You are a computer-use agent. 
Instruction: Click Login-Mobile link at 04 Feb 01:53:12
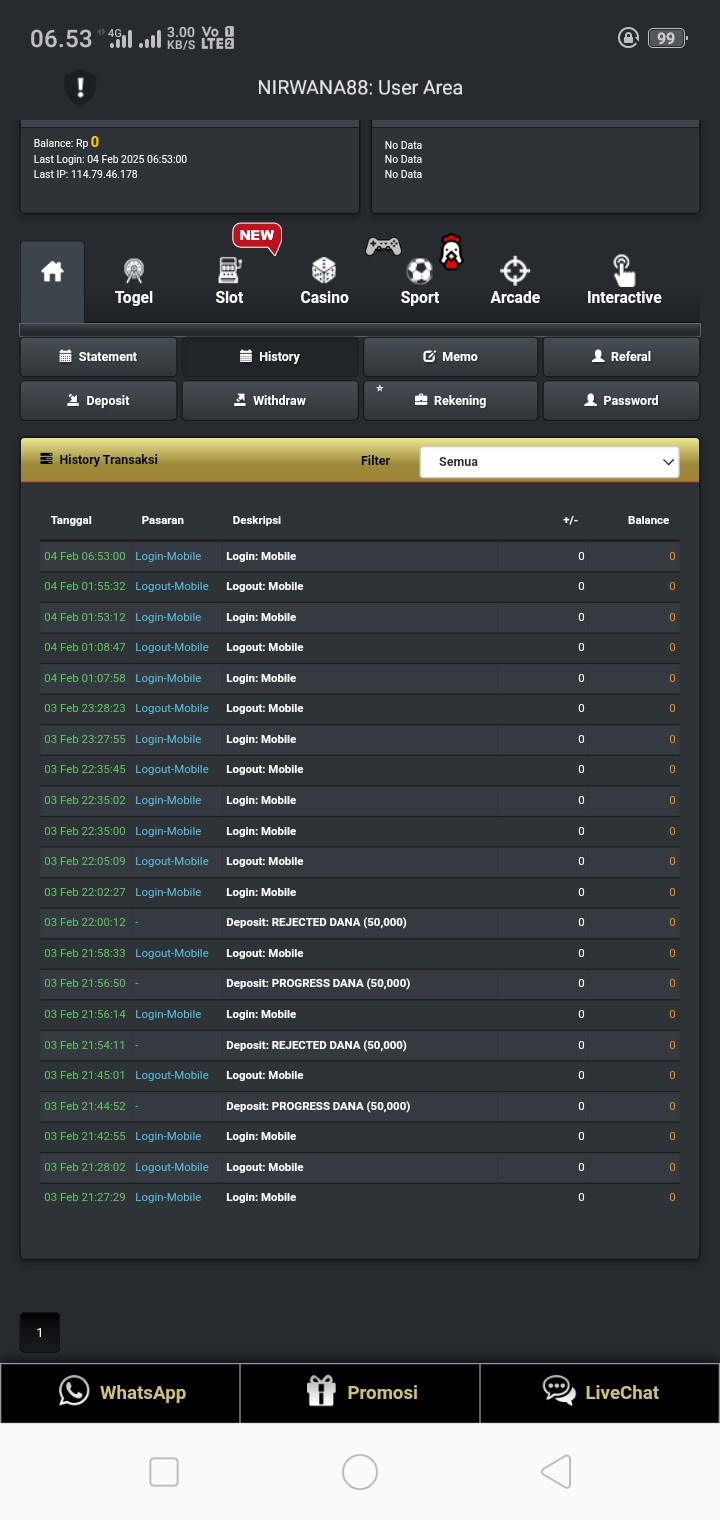(x=168, y=617)
